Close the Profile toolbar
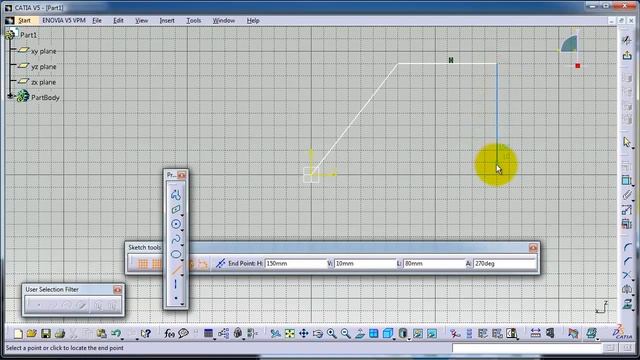This screenshot has width=640, height=360. click(x=182, y=176)
